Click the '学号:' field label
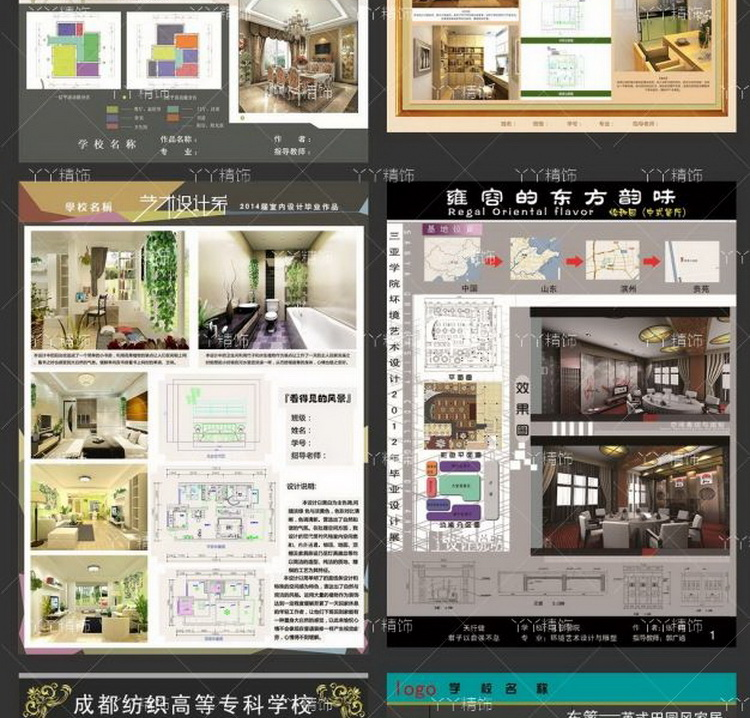The height and width of the screenshot is (718, 750). 301,443
